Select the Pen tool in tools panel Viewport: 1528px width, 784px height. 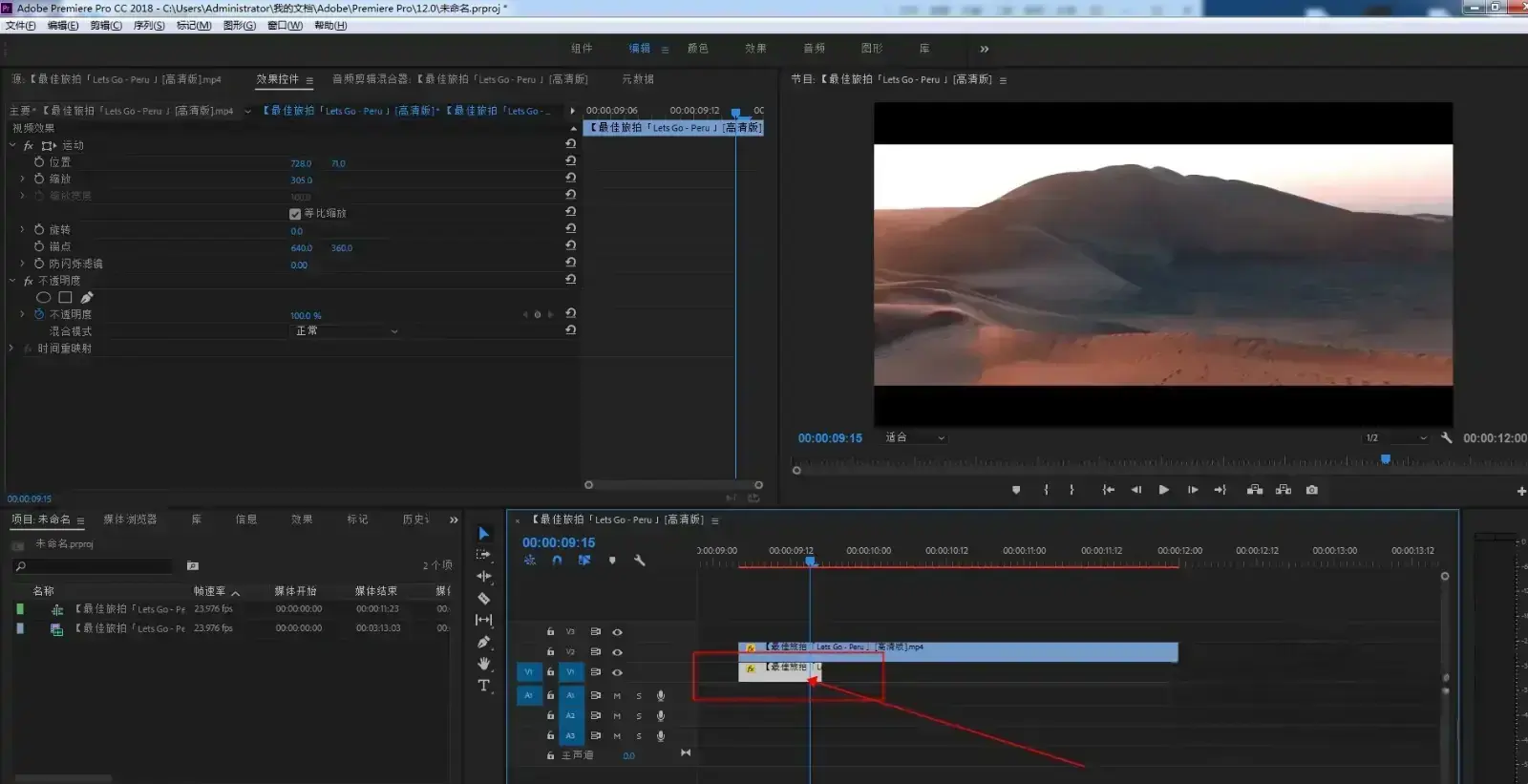(484, 642)
